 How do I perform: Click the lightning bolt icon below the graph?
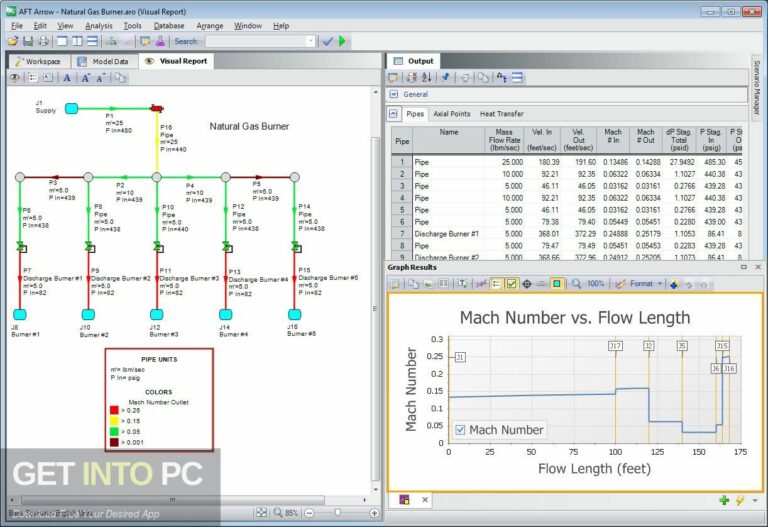pyautogui.click(x=740, y=500)
